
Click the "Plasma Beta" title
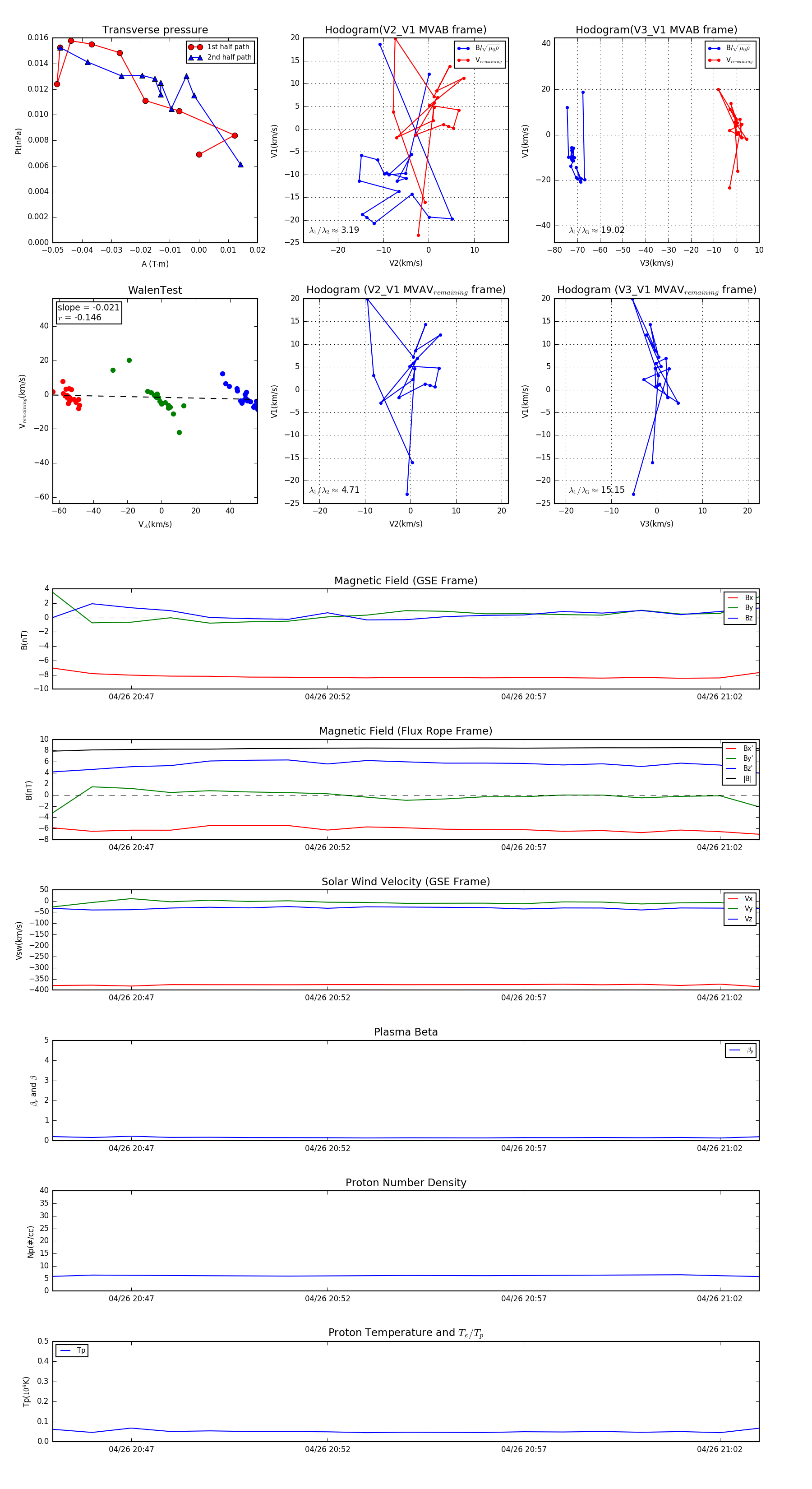406,1032
